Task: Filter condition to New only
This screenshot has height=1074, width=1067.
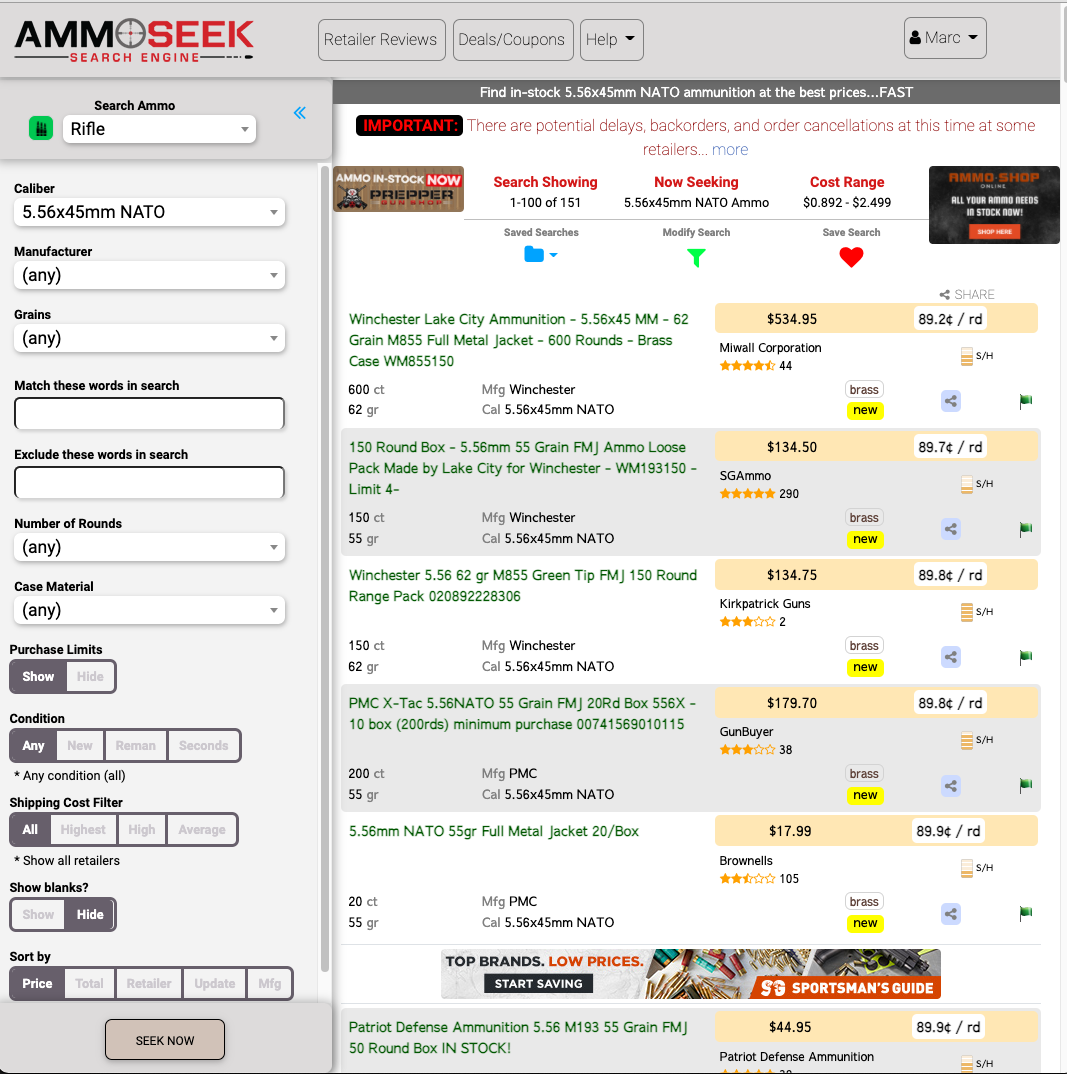Action: click(79, 745)
